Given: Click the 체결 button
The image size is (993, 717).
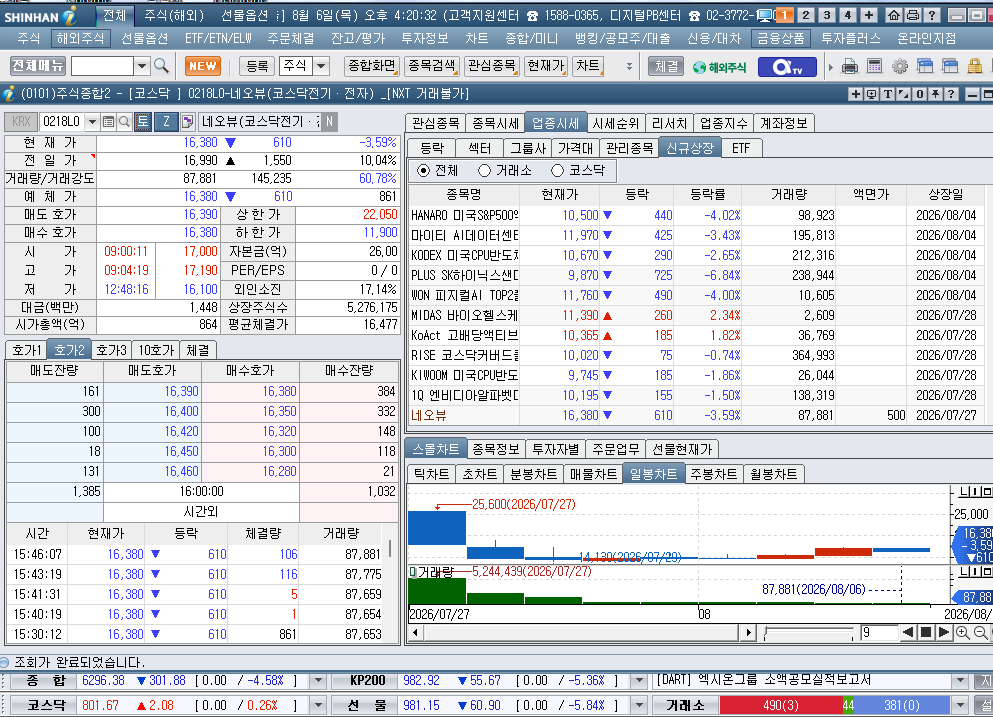Looking at the screenshot, I should tap(666, 66).
